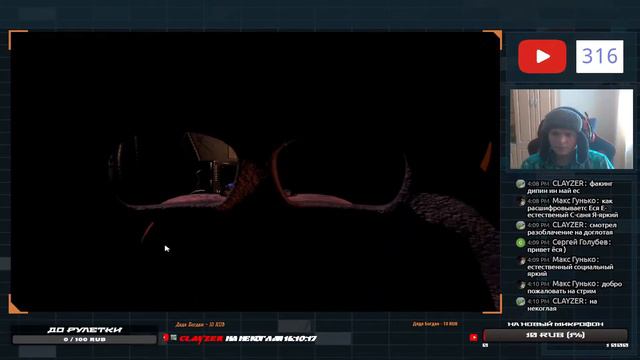Click CLAYZER's avatar at the first 4:08 PM message
This screenshot has width=640, height=360.
tap(520, 184)
